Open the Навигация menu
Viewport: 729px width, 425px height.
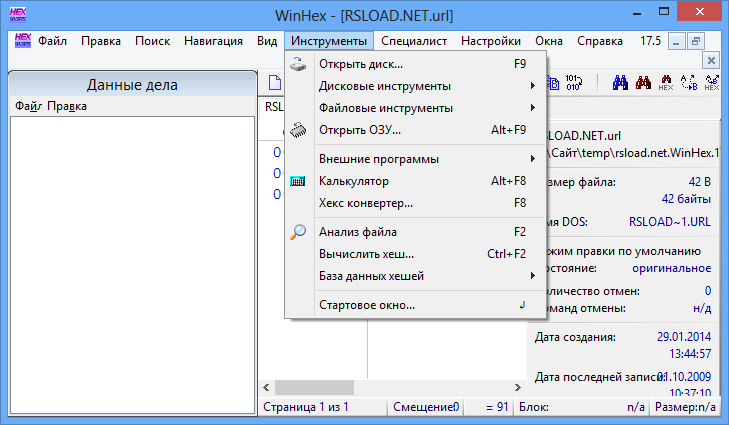click(x=213, y=41)
